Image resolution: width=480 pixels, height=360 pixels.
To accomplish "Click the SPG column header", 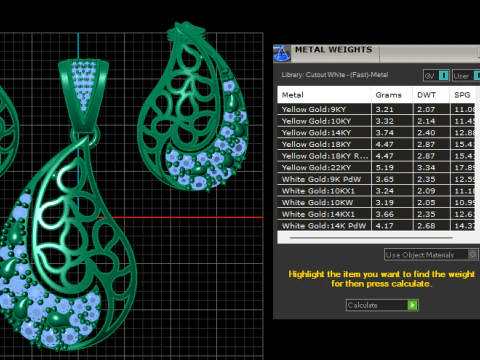I will [463, 95].
